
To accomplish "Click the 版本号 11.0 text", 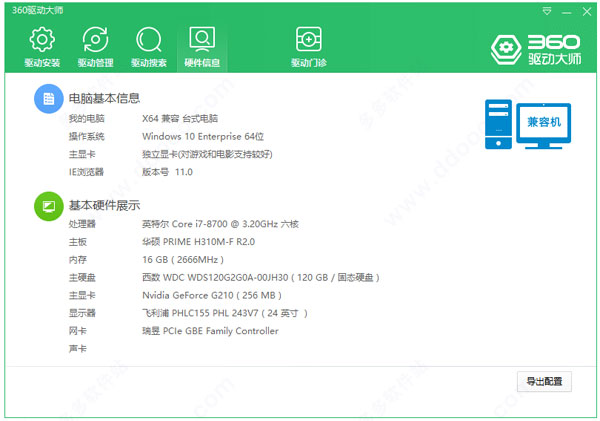I will click(x=167, y=172).
